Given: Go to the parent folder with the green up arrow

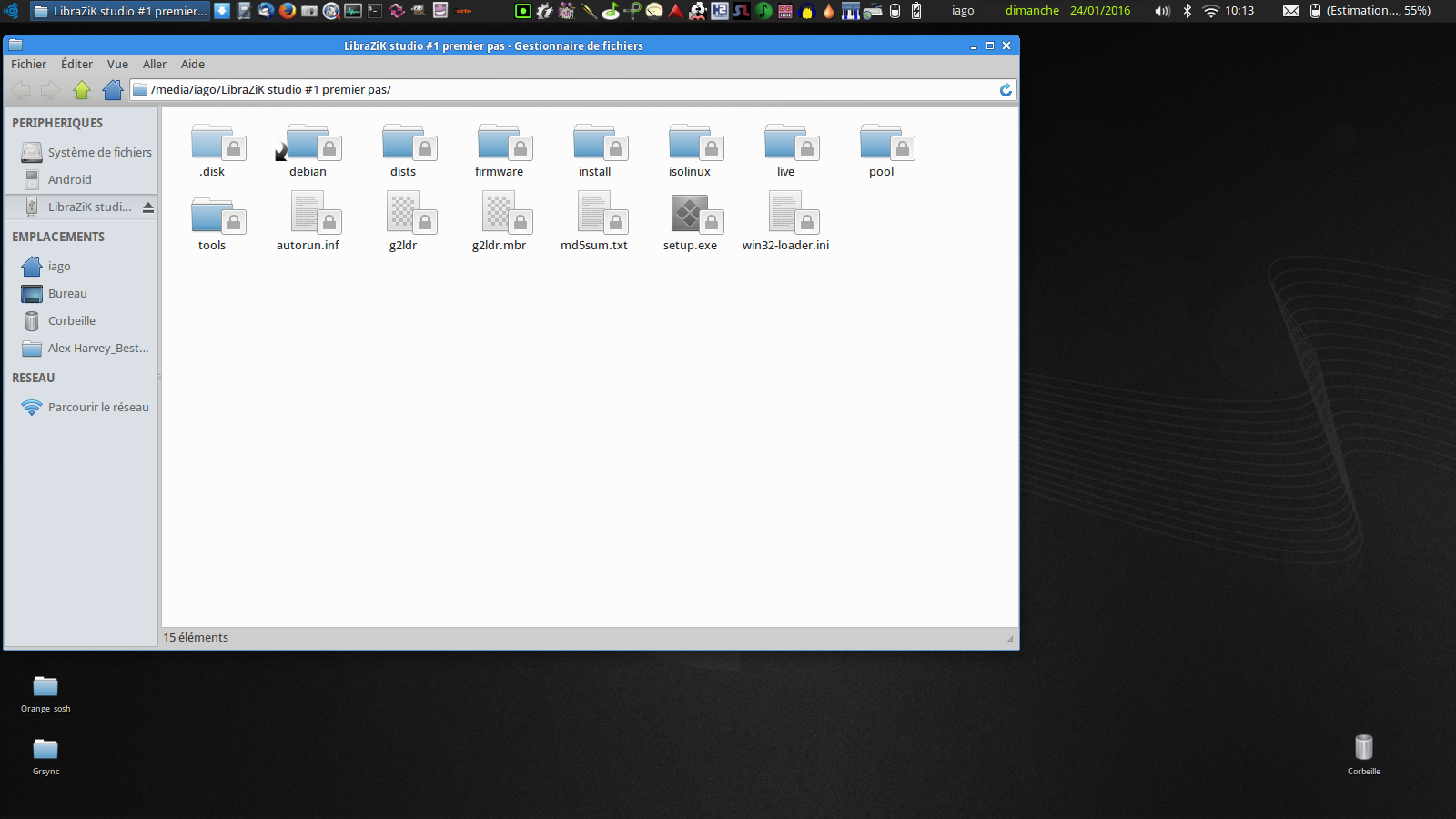Looking at the screenshot, I should pyautogui.click(x=82, y=89).
